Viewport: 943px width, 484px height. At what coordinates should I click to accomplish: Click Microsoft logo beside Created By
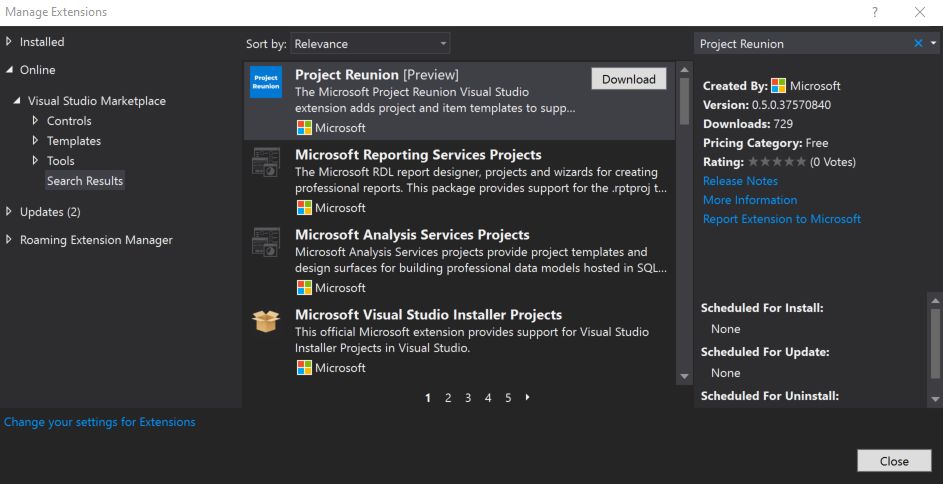[778, 86]
